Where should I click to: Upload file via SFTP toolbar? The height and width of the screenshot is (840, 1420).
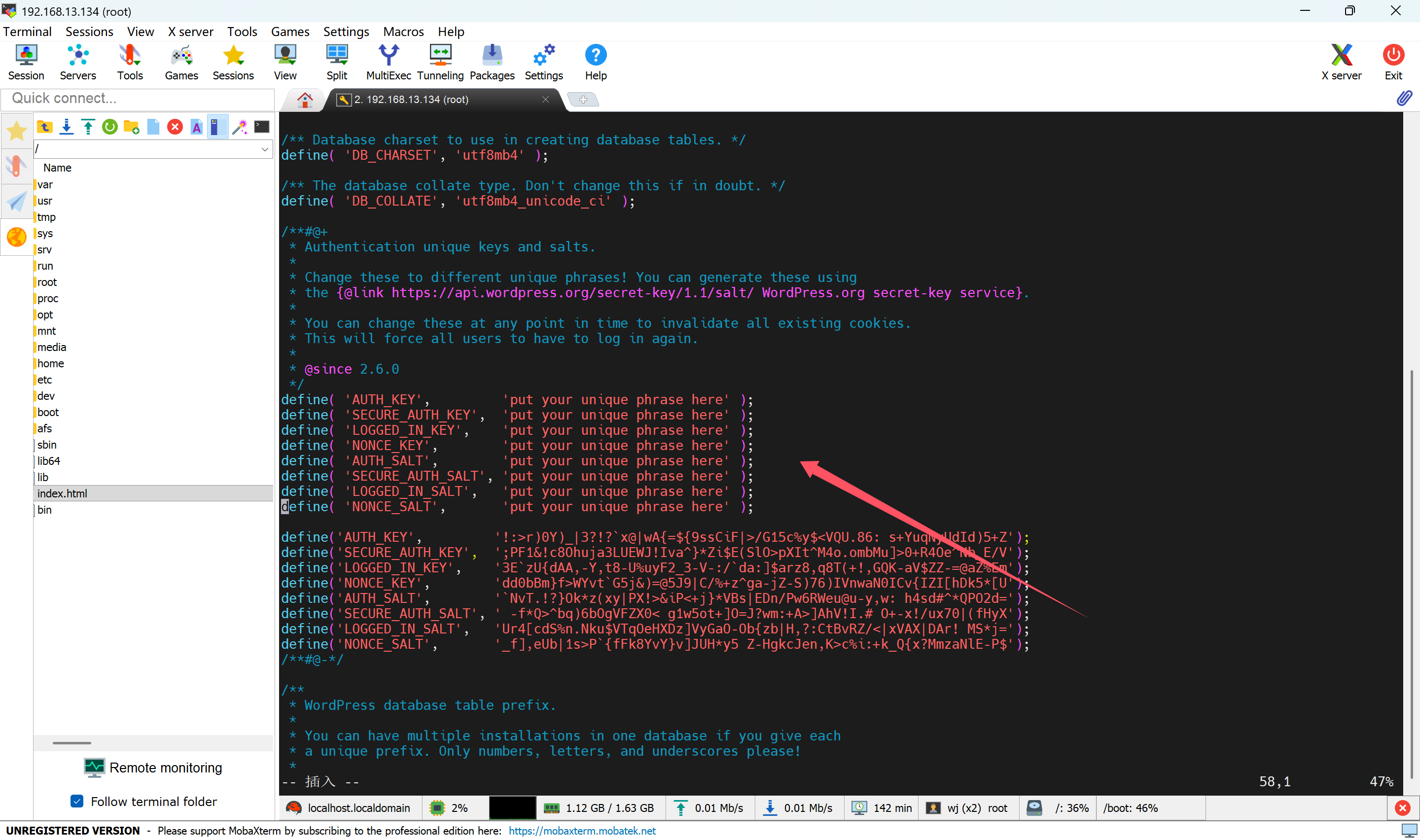88,127
